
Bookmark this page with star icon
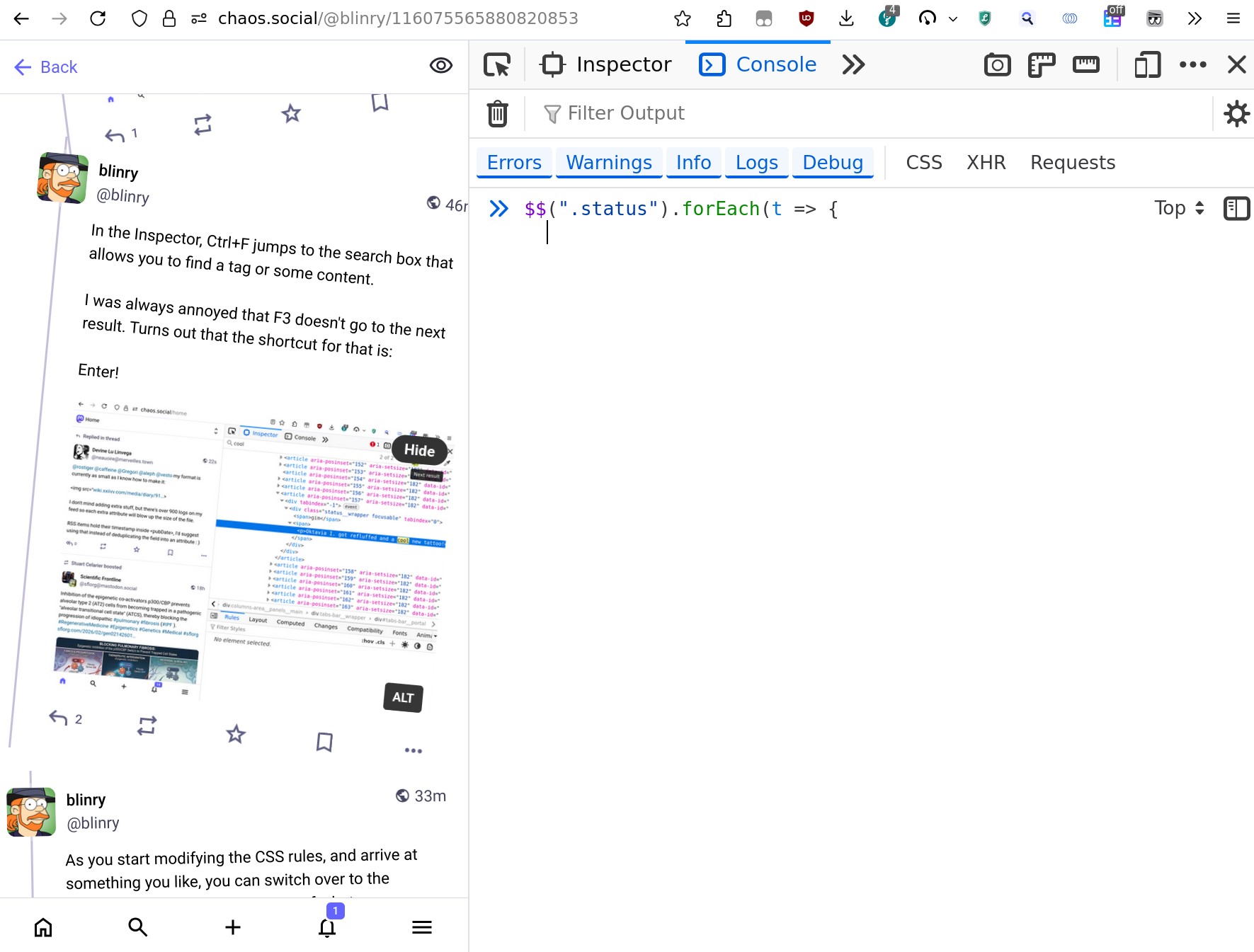(x=682, y=19)
